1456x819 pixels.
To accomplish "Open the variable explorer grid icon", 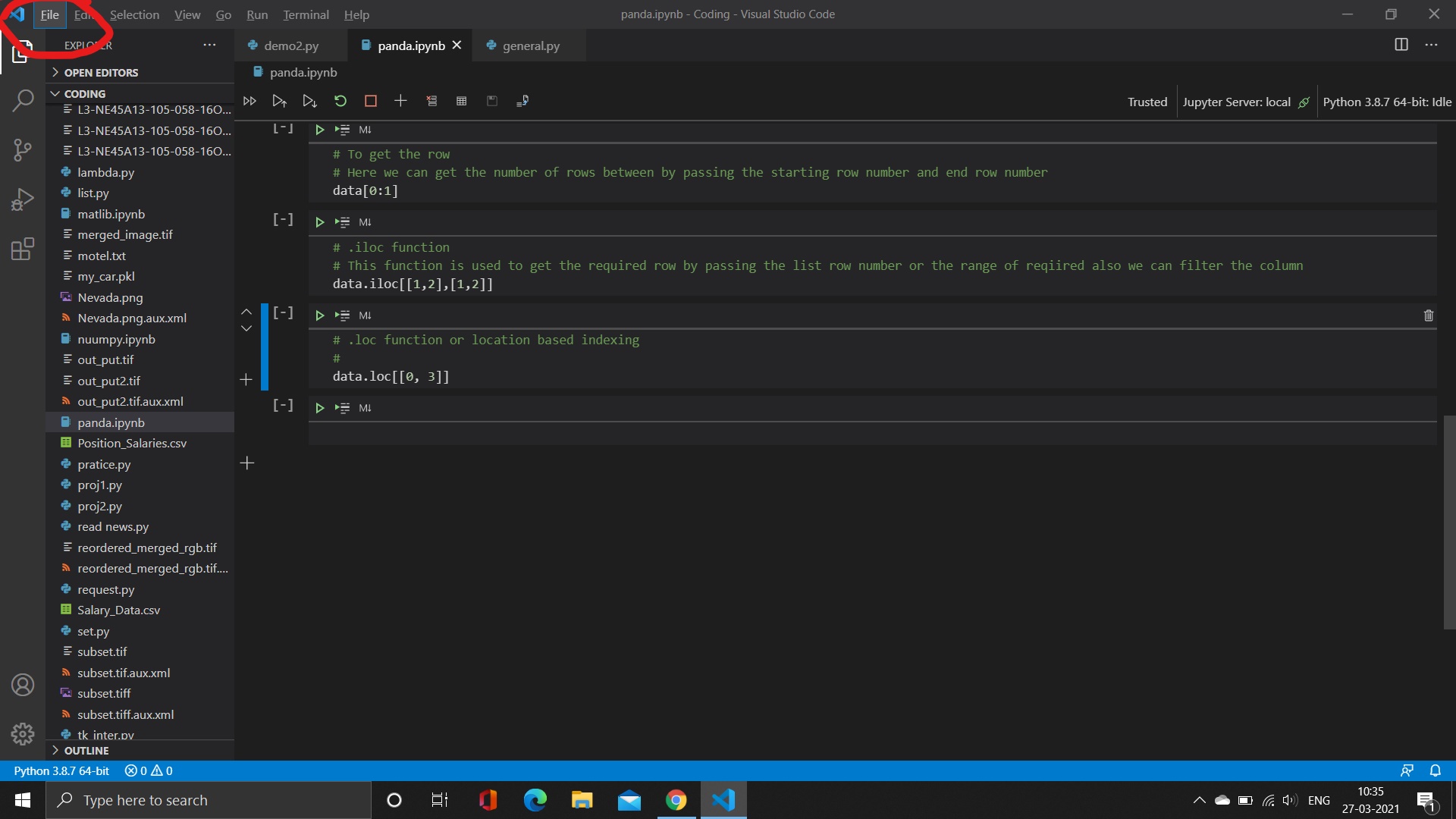I will [461, 100].
